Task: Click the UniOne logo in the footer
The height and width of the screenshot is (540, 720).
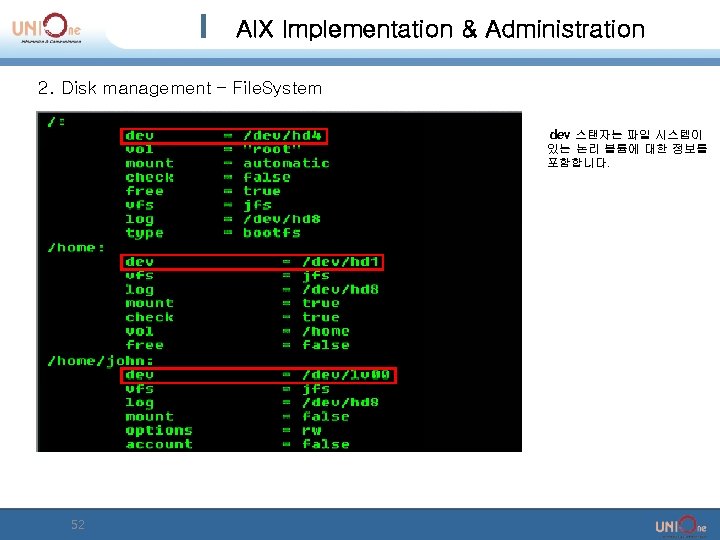Action: click(x=681, y=526)
